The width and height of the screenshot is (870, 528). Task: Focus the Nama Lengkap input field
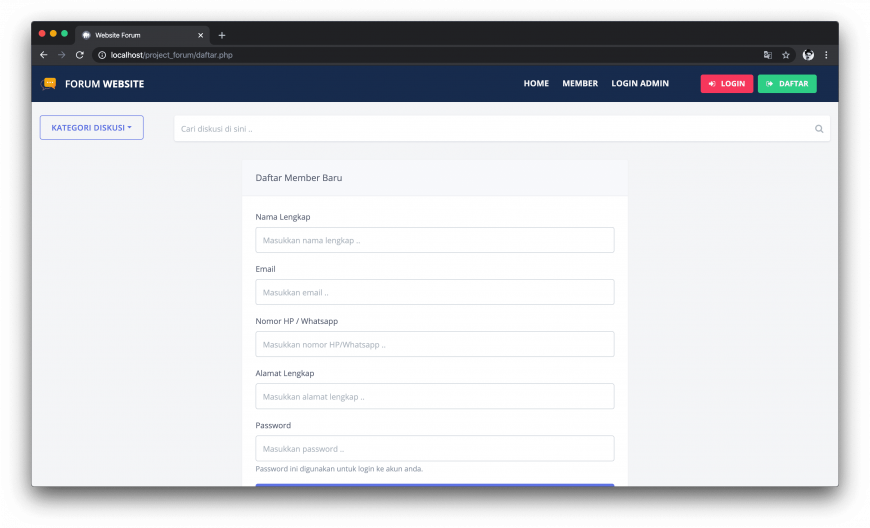click(x=435, y=240)
